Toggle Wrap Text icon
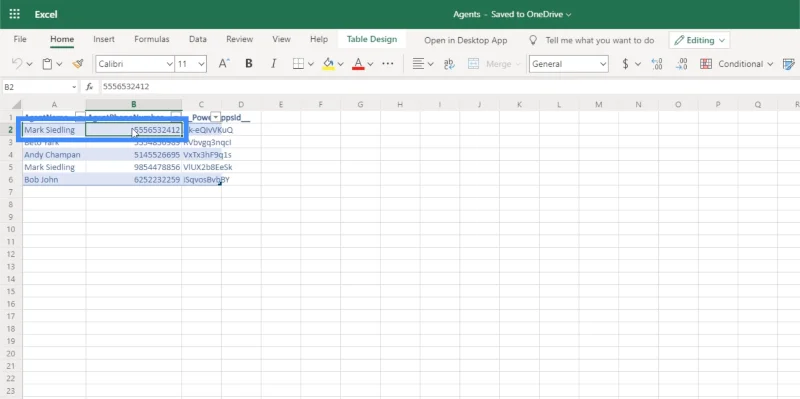Image resolution: width=800 pixels, height=399 pixels. click(449, 64)
